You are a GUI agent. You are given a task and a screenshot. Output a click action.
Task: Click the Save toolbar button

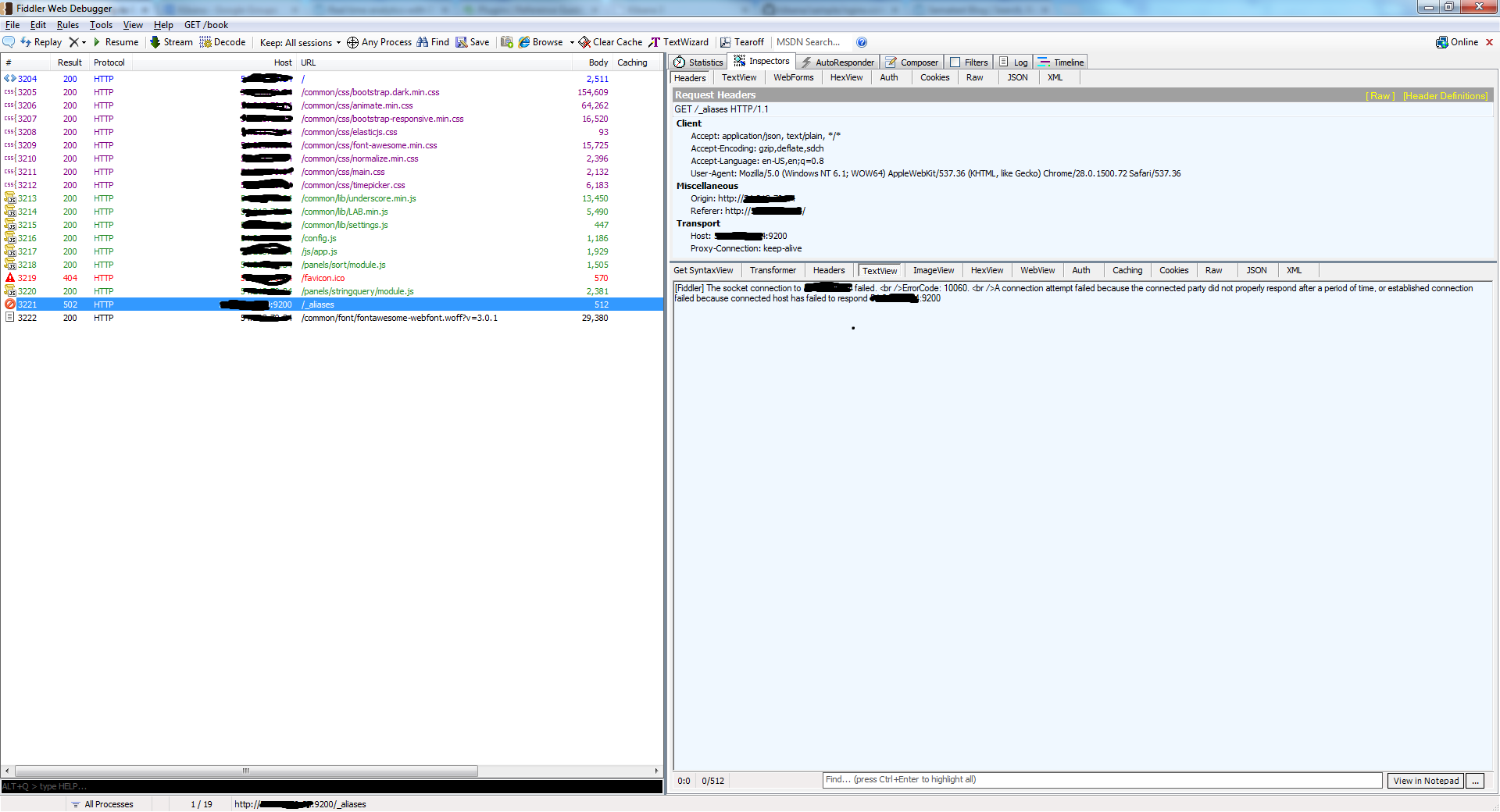coord(473,42)
